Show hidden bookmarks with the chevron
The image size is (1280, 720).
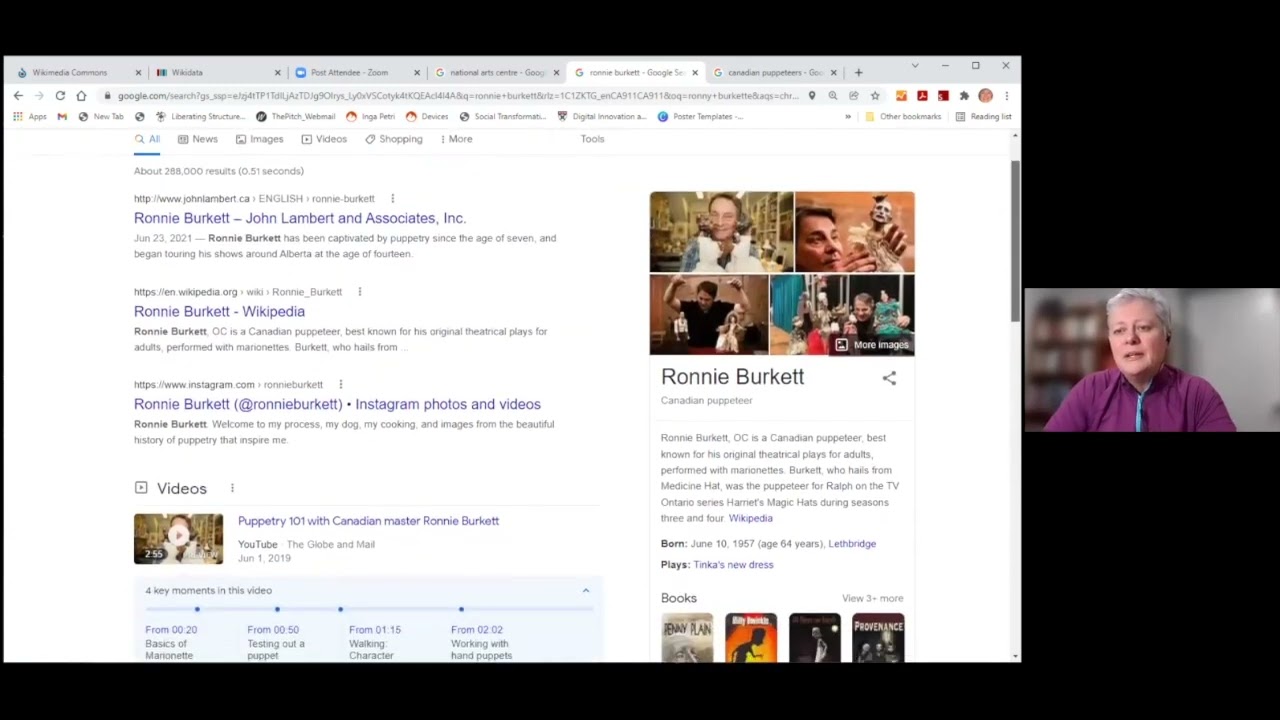848,117
